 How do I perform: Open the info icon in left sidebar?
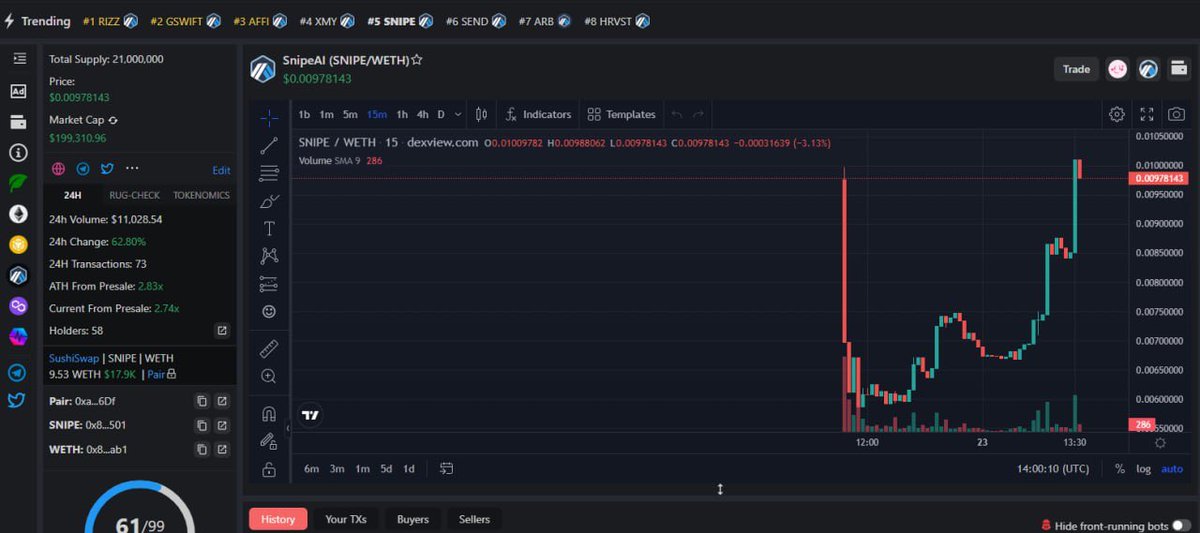(17, 153)
